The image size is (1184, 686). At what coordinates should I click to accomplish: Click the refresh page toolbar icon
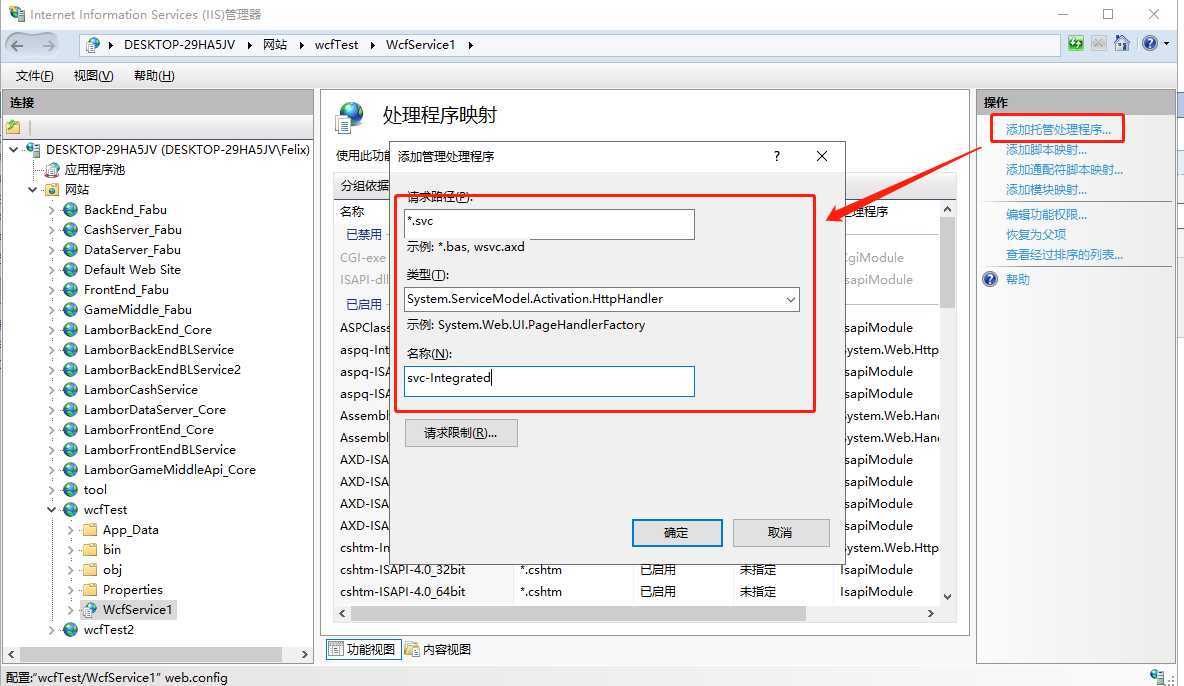click(1075, 44)
